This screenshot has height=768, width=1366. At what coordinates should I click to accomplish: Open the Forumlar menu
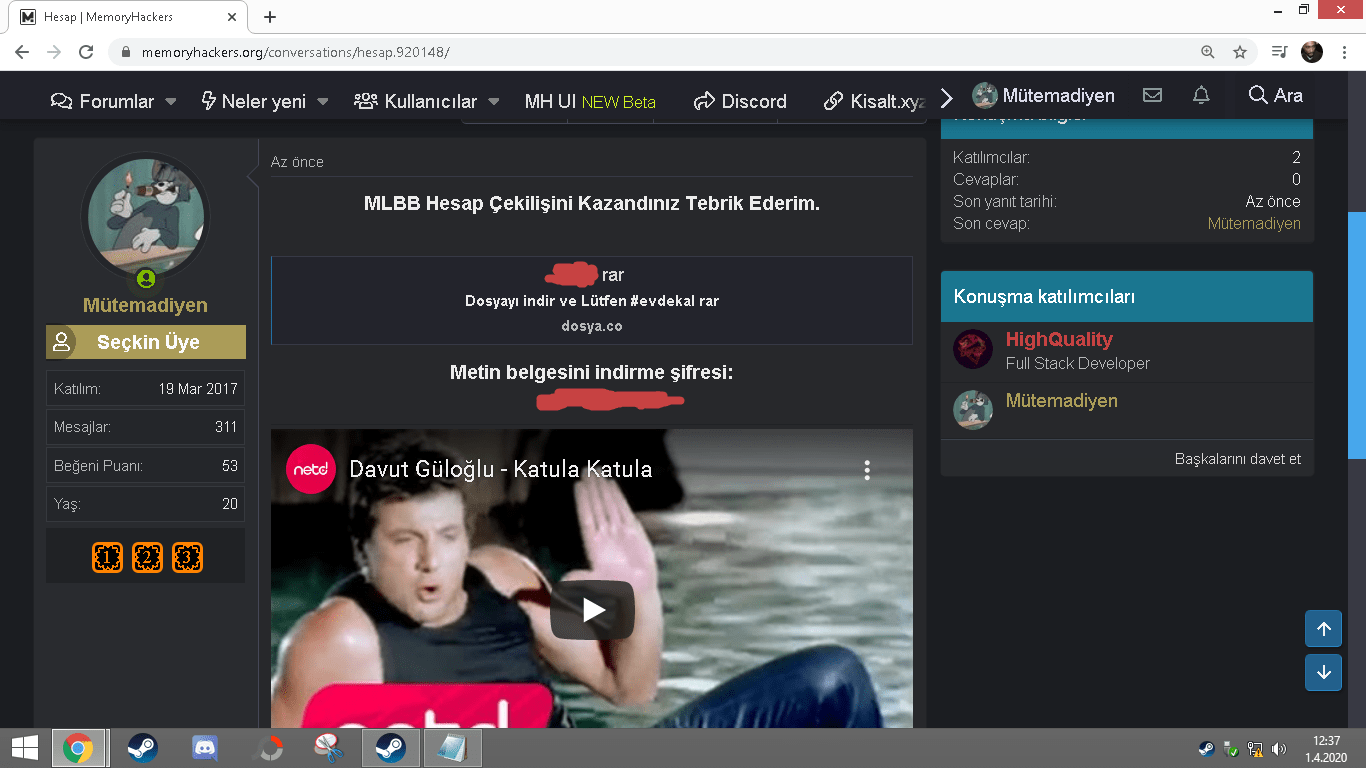pyautogui.click(x=103, y=101)
